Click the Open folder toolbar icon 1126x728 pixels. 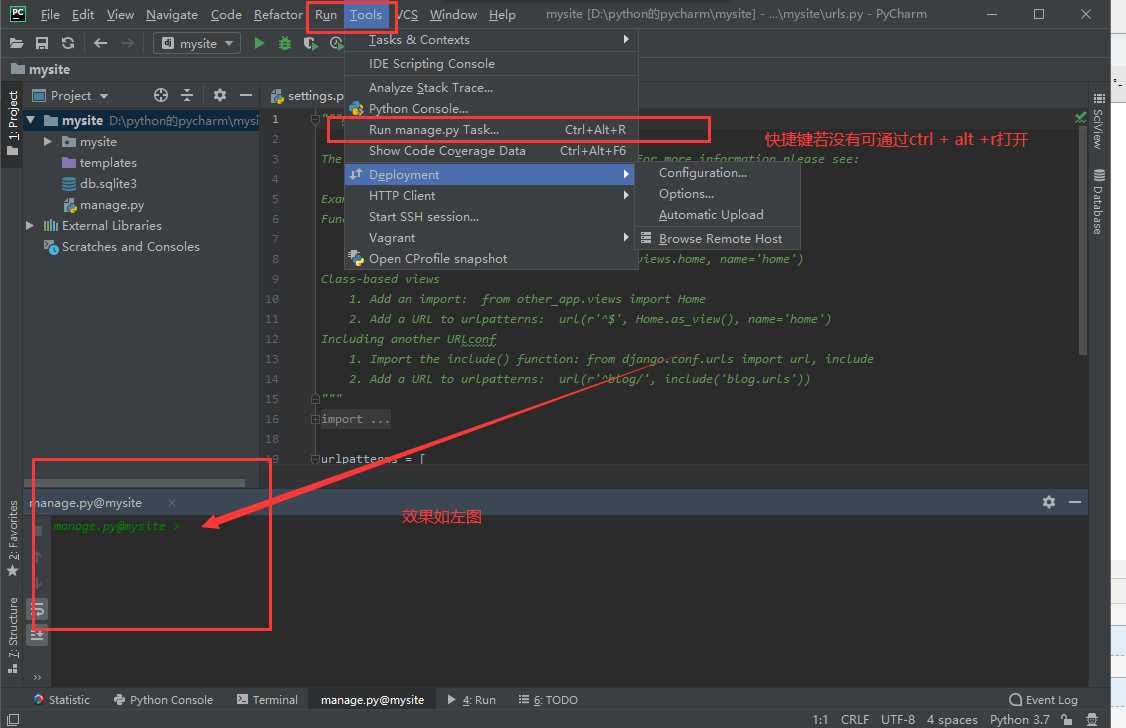click(16, 44)
